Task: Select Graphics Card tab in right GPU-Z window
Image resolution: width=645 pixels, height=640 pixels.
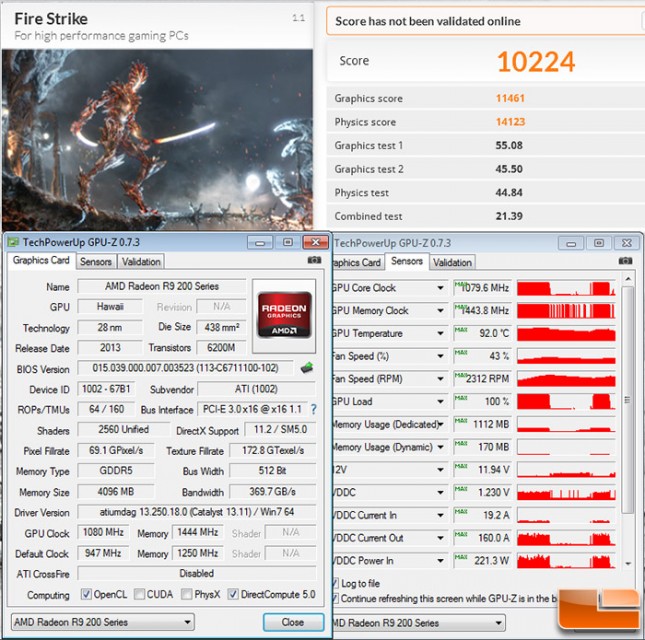Action: pyautogui.click(x=357, y=262)
